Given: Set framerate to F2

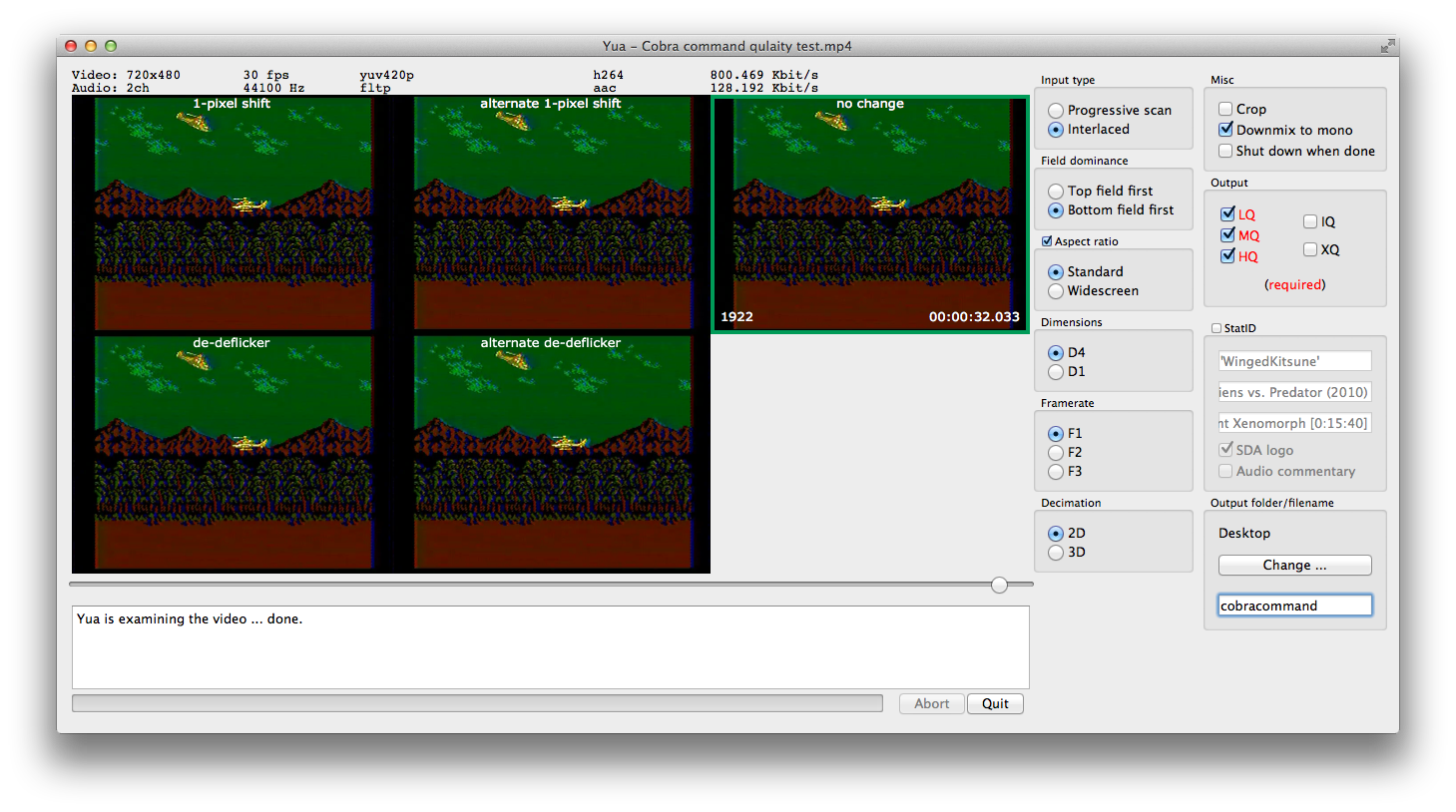Looking at the screenshot, I should pyautogui.click(x=1056, y=453).
